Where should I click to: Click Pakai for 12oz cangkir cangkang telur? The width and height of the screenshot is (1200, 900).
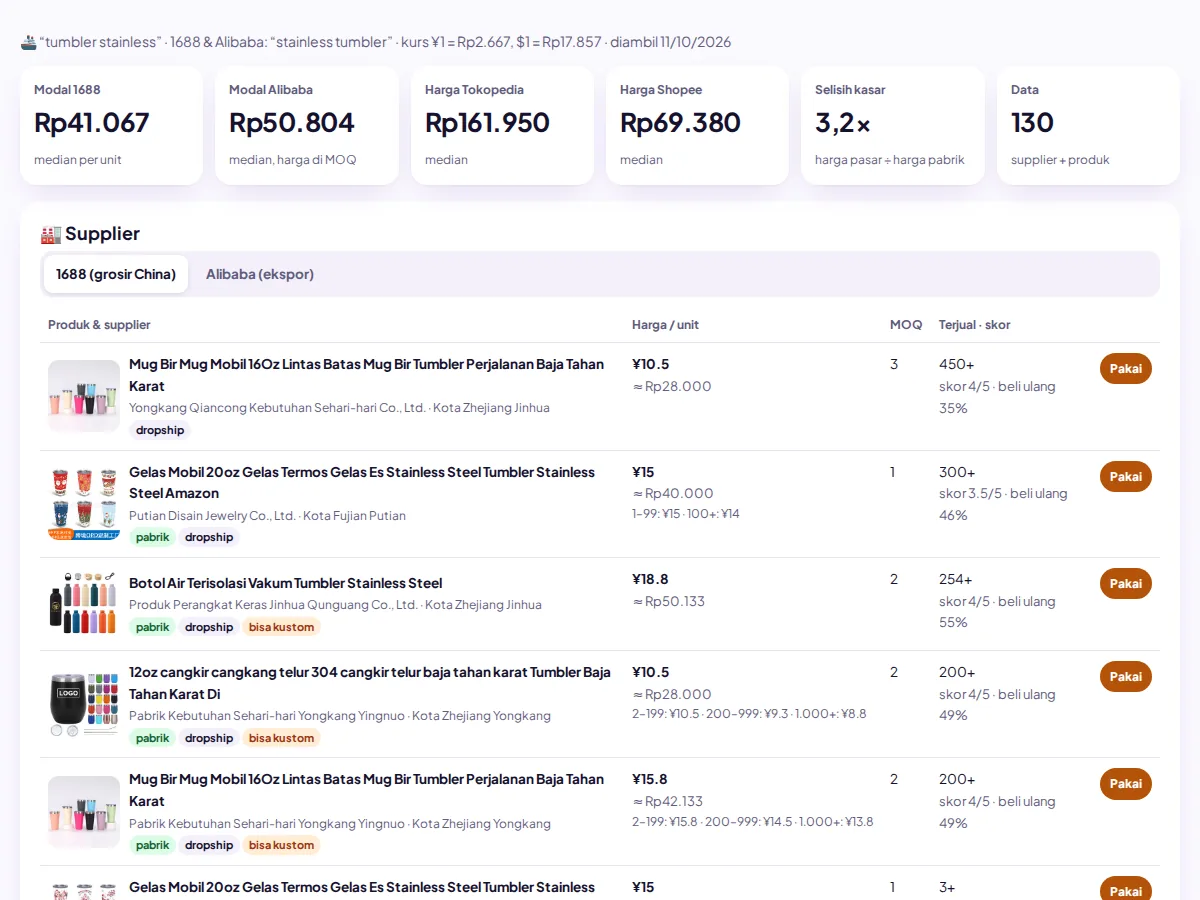tap(1125, 677)
